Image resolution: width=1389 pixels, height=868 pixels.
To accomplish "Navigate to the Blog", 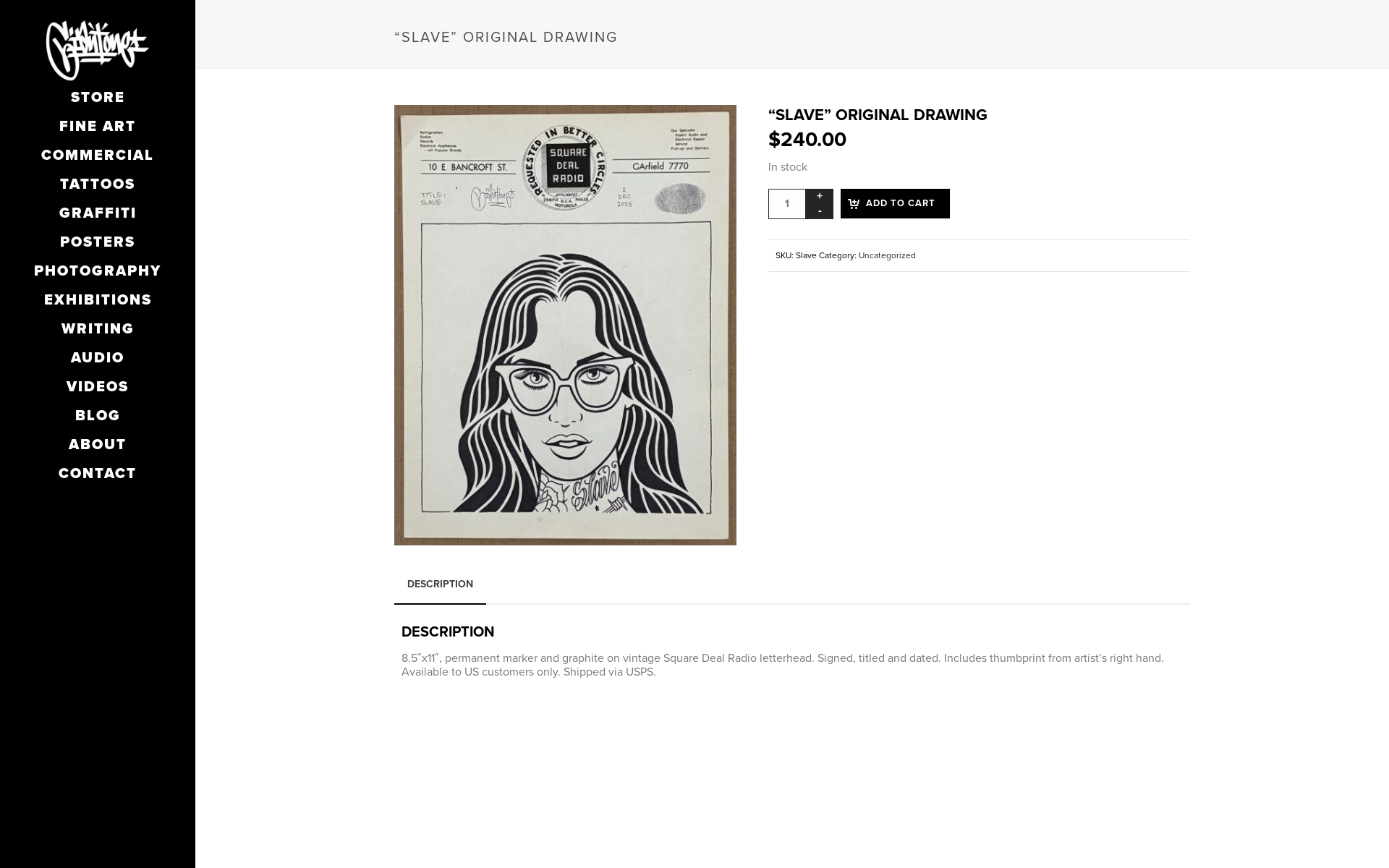I will [x=98, y=415].
